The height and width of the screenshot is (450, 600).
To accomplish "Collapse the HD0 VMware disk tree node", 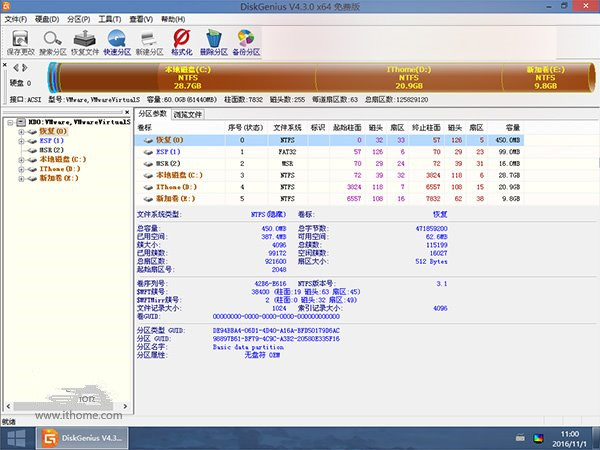I will tap(6, 123).
